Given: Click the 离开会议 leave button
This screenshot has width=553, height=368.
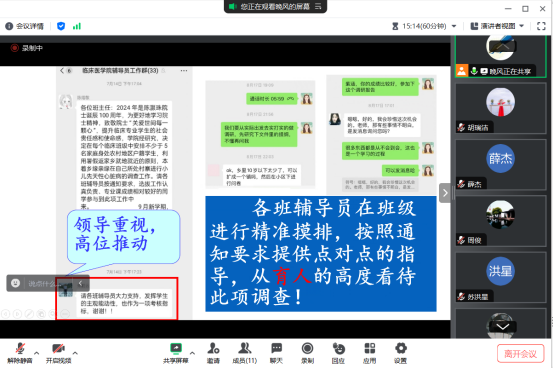Looking at the screenshot, I should click(520, 354).
